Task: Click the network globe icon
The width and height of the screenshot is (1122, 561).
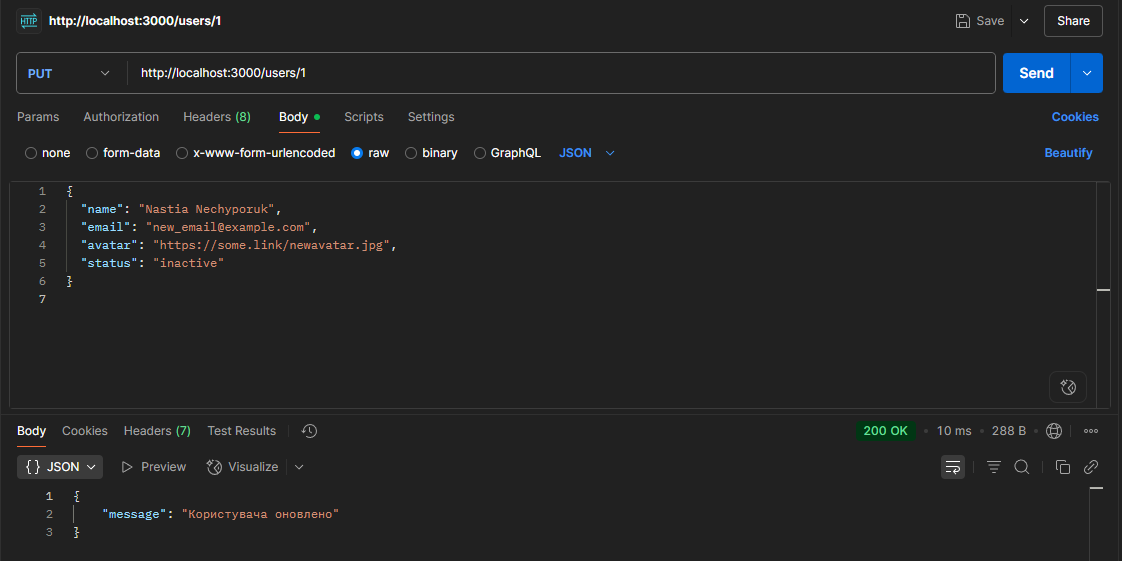Action: click(x=1053, y=431)
